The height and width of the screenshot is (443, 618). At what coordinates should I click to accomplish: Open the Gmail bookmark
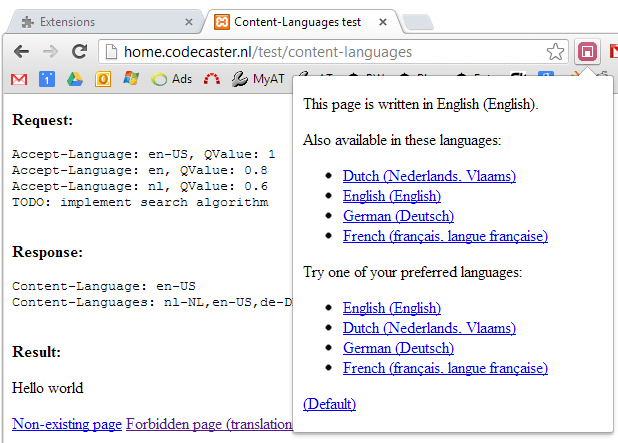pos(19,79)
